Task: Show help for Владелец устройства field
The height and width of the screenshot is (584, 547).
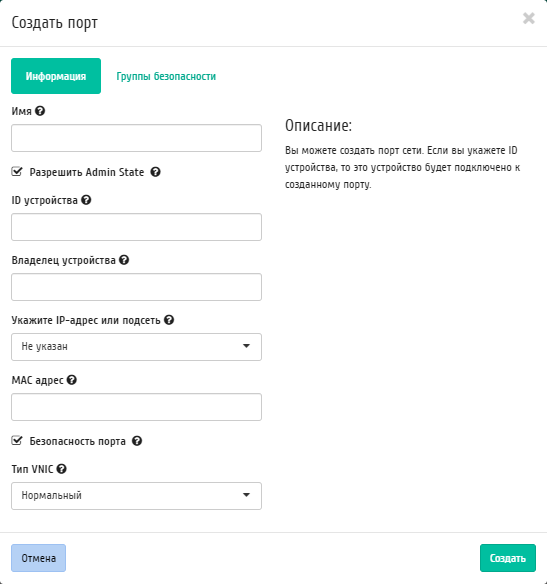Action: click(124, 260)
